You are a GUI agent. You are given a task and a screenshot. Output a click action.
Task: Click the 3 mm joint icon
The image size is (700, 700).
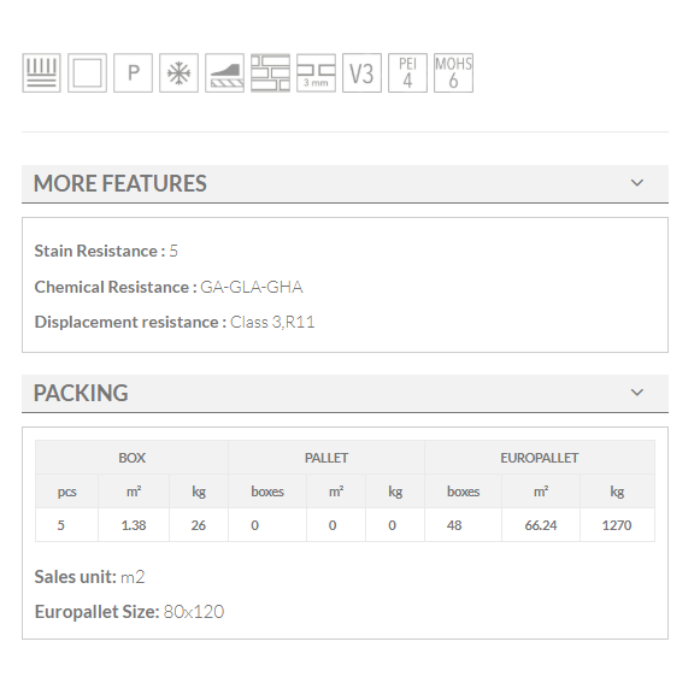pos(316,75)
